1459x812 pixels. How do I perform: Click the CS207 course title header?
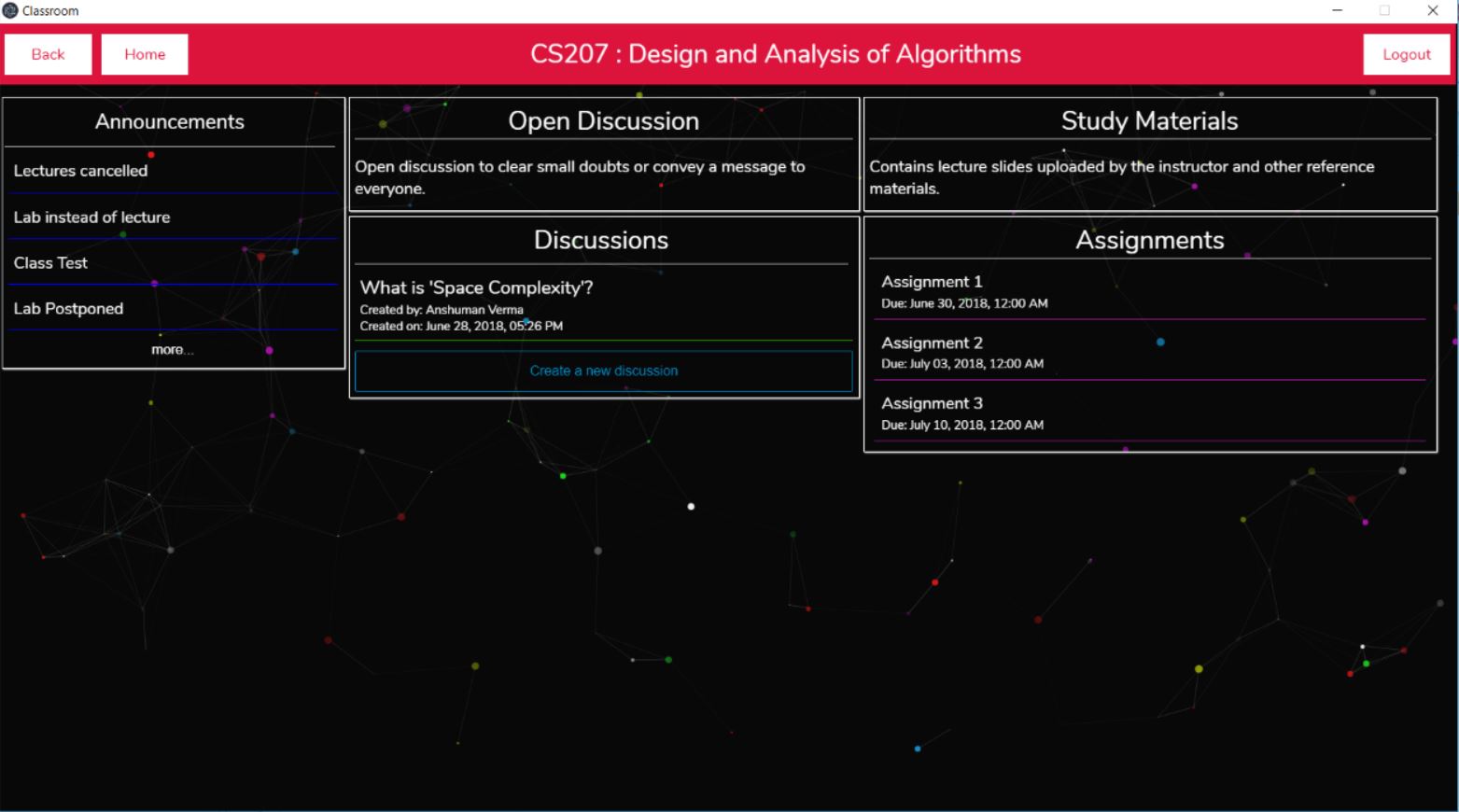tap(776, 54)
